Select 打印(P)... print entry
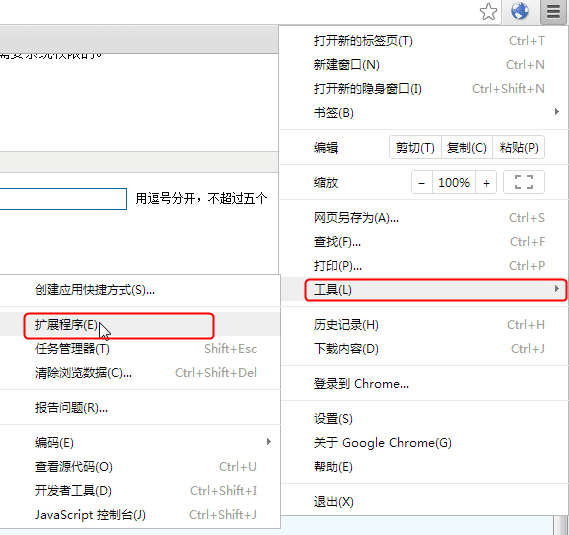This screenshot has width=569, height=535. (x=423, y=266)
